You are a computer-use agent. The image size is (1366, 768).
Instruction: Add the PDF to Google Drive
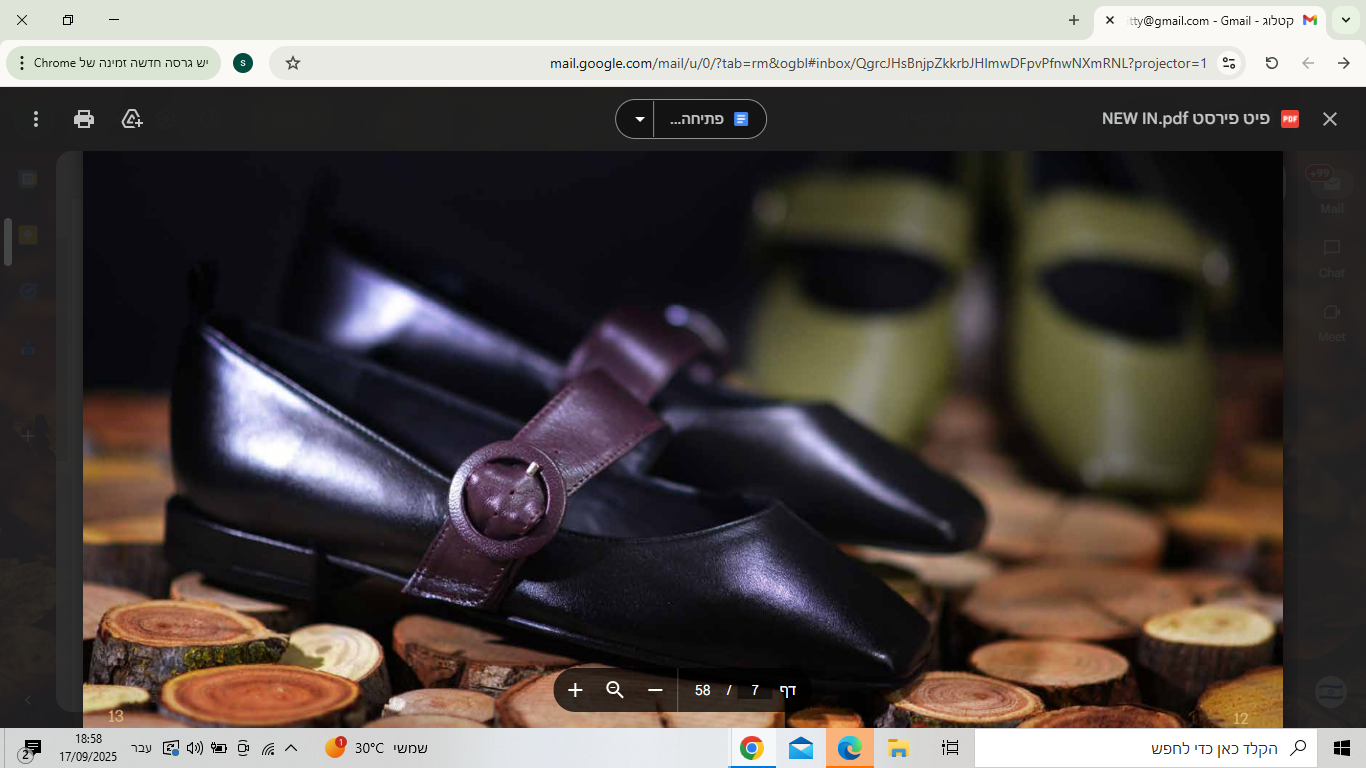click(132, 119)
